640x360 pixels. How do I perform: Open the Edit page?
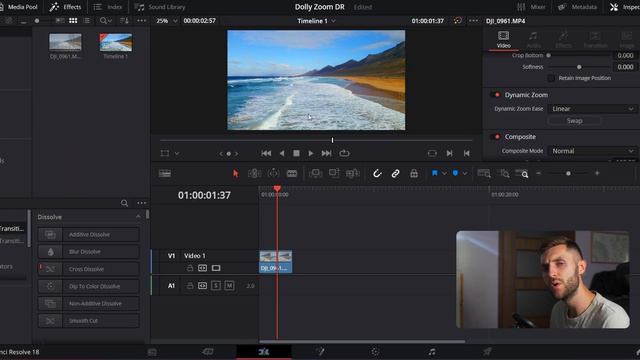pyautogui.click(x=264, y=351)
